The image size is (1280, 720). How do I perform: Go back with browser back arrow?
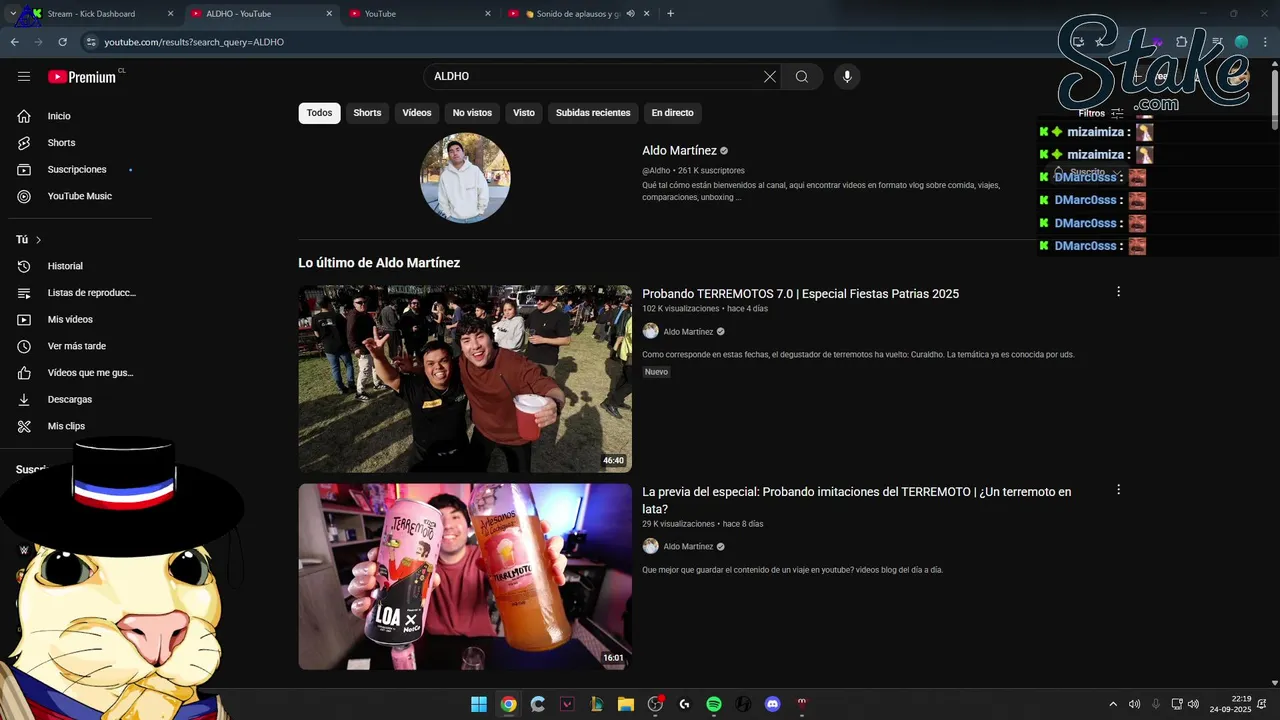tap(15, 42)
